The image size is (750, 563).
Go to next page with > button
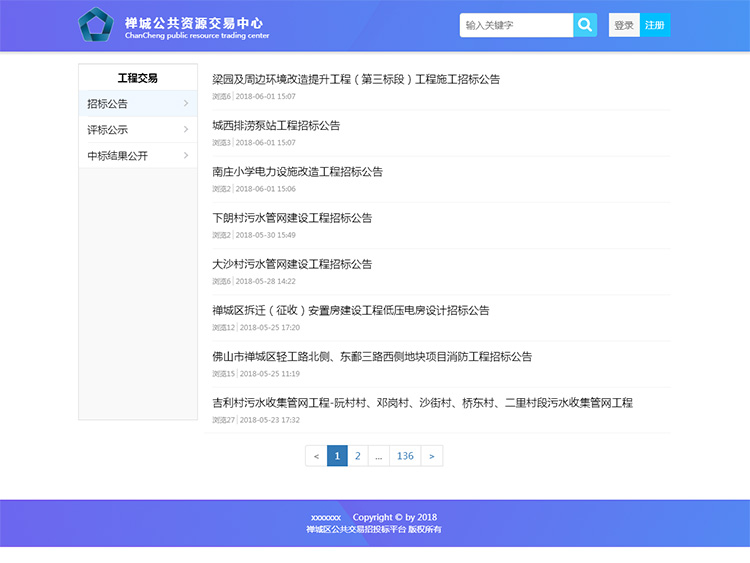pyautogui.click(x=432, y=456)
